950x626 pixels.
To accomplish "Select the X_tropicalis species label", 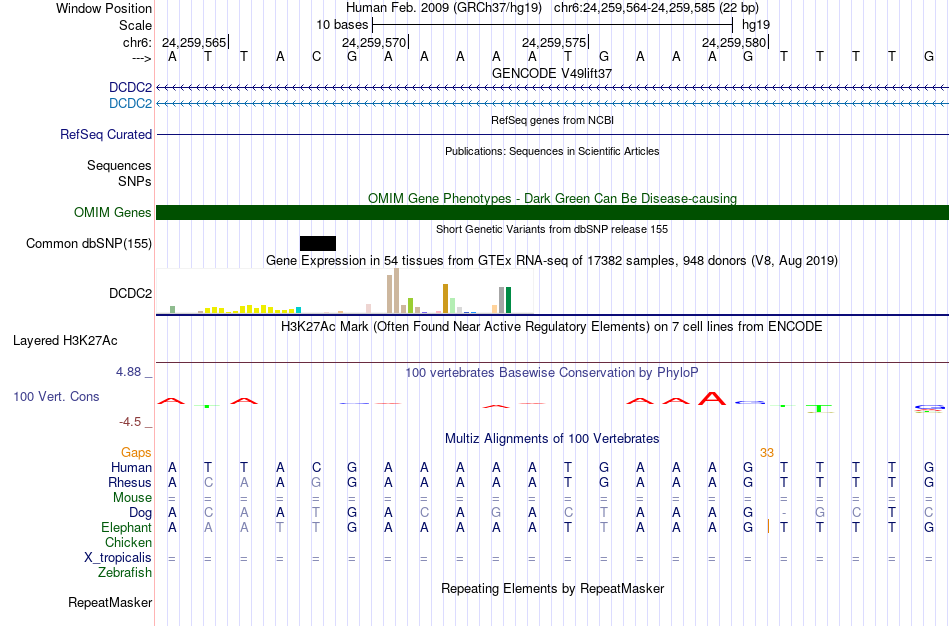I will (118, 558).
